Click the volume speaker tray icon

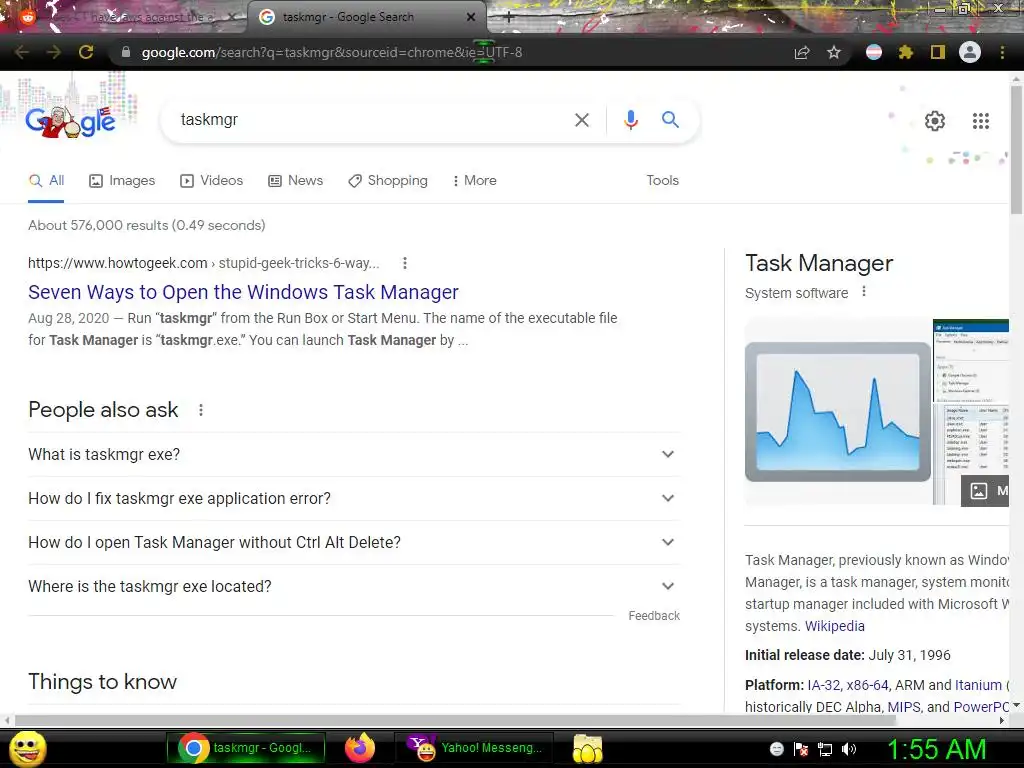pyautogui.click(x=849, y=749)
